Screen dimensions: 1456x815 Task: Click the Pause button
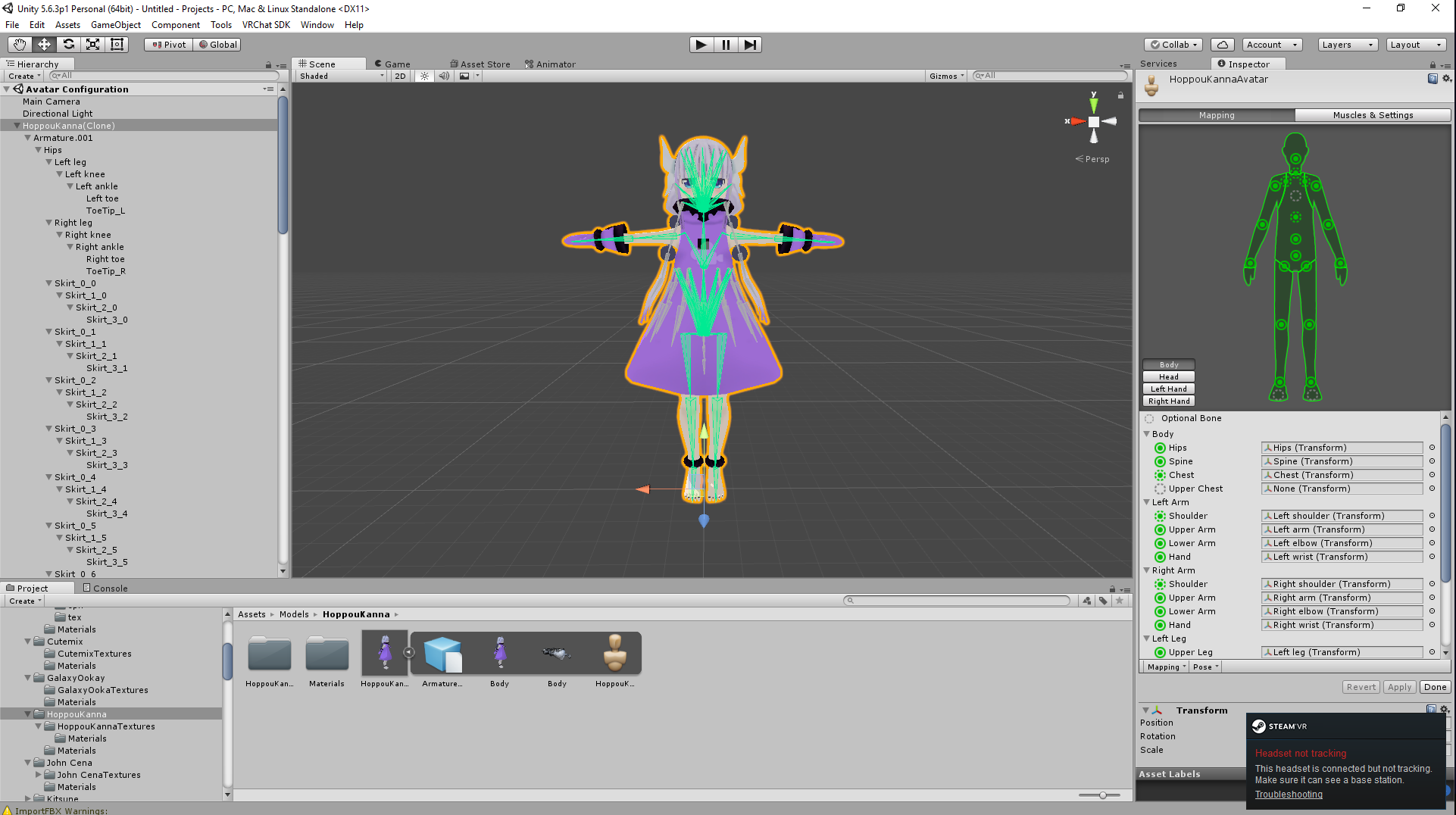726,45
